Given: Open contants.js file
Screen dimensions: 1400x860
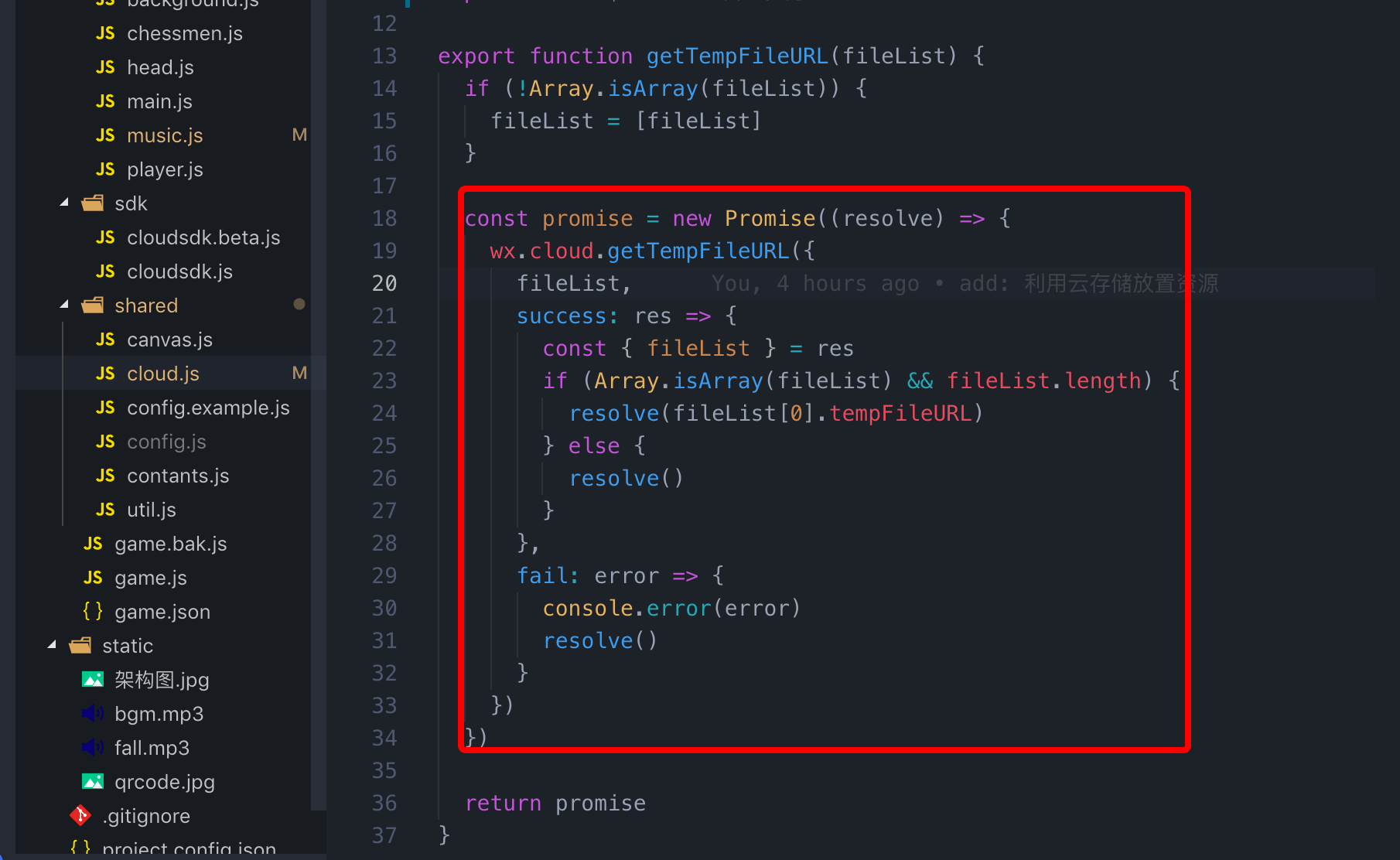Looking at the screenshot, I should [178, 476].
